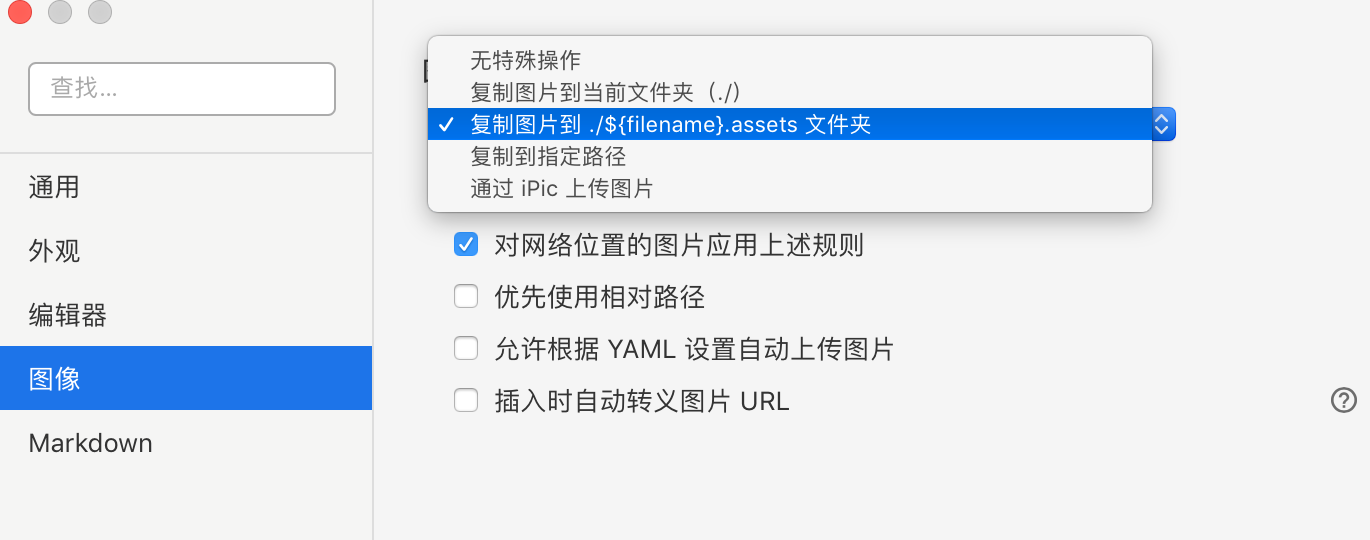Viewport: 1370px width, 540px height.
Task: Switch to the 外观 settings section
Action: coord(54,251)
